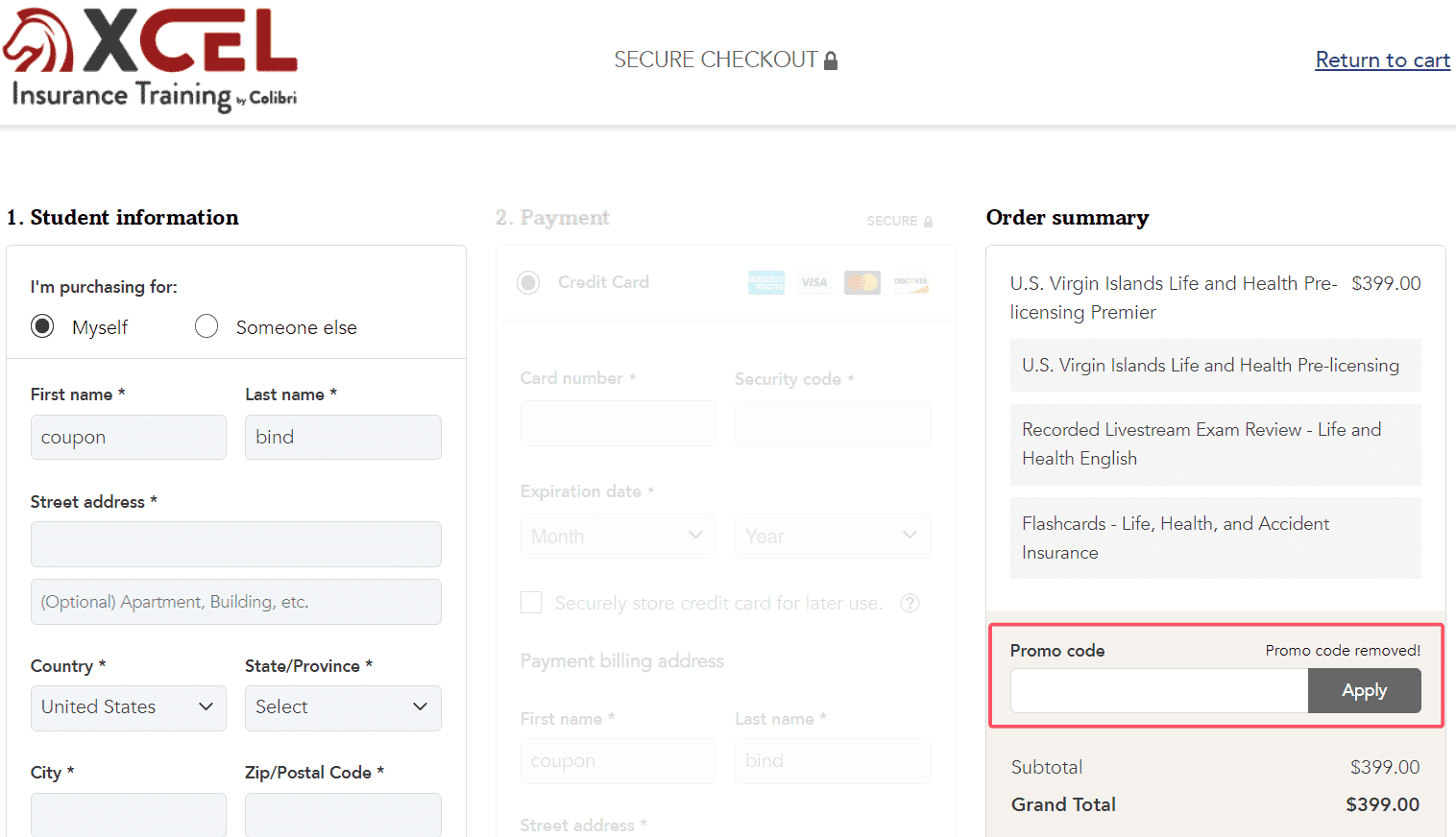Screen dimensions: 1456x837
Task: Click the XCEL Insurance Training logo
Action: coord(151,60)
